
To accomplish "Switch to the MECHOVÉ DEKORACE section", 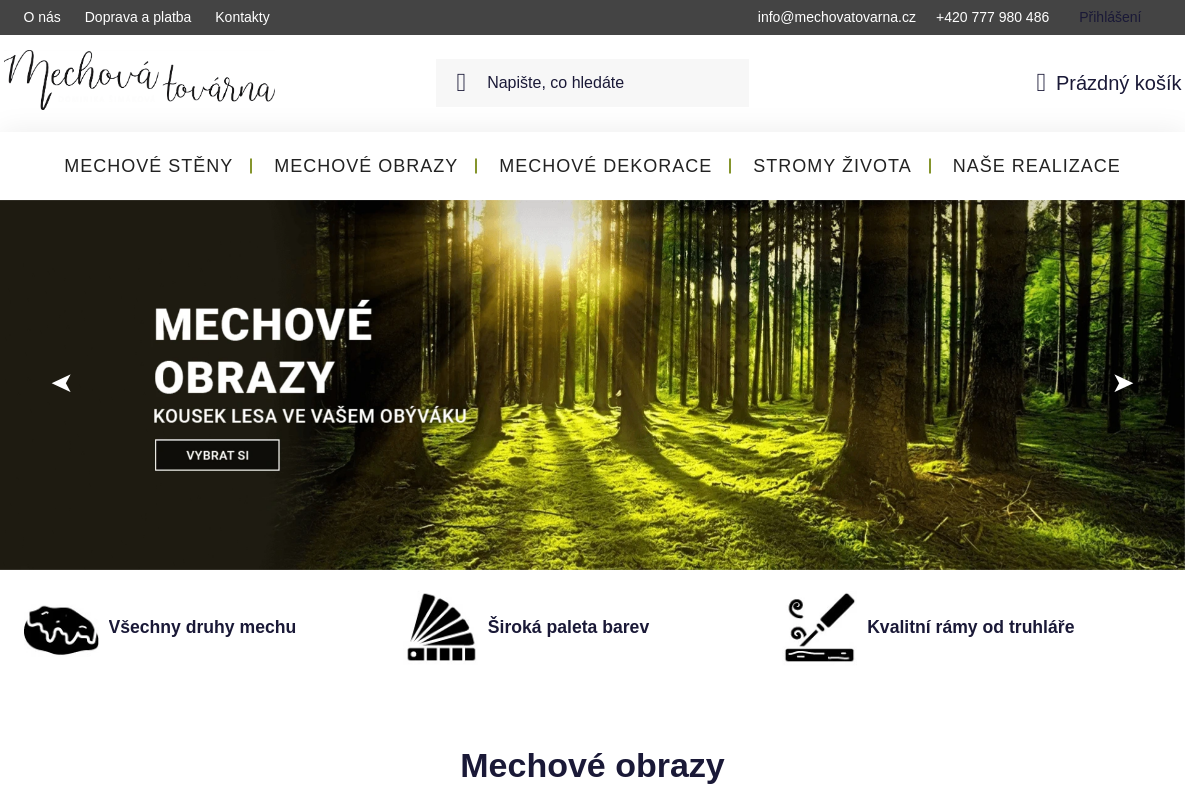I will [x=605, y=166].
